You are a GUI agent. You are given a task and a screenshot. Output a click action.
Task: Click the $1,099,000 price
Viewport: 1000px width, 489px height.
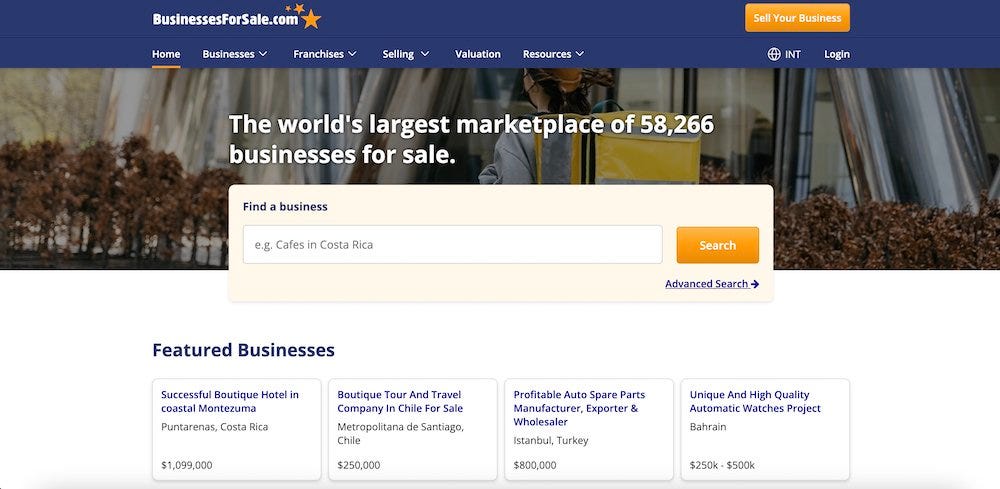[187, 465]
